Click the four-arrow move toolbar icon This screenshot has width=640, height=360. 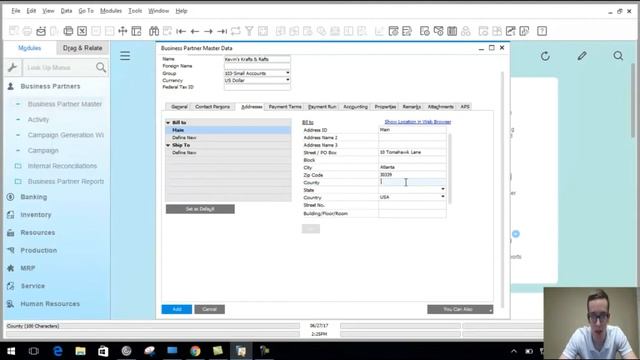click(x=122, y=31)
